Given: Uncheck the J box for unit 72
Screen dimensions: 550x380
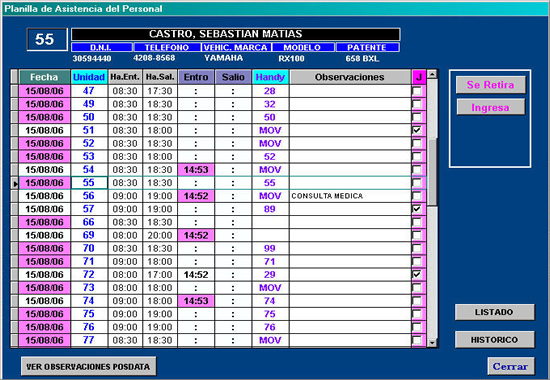Looking at the screenshot, I should point(417,274).
